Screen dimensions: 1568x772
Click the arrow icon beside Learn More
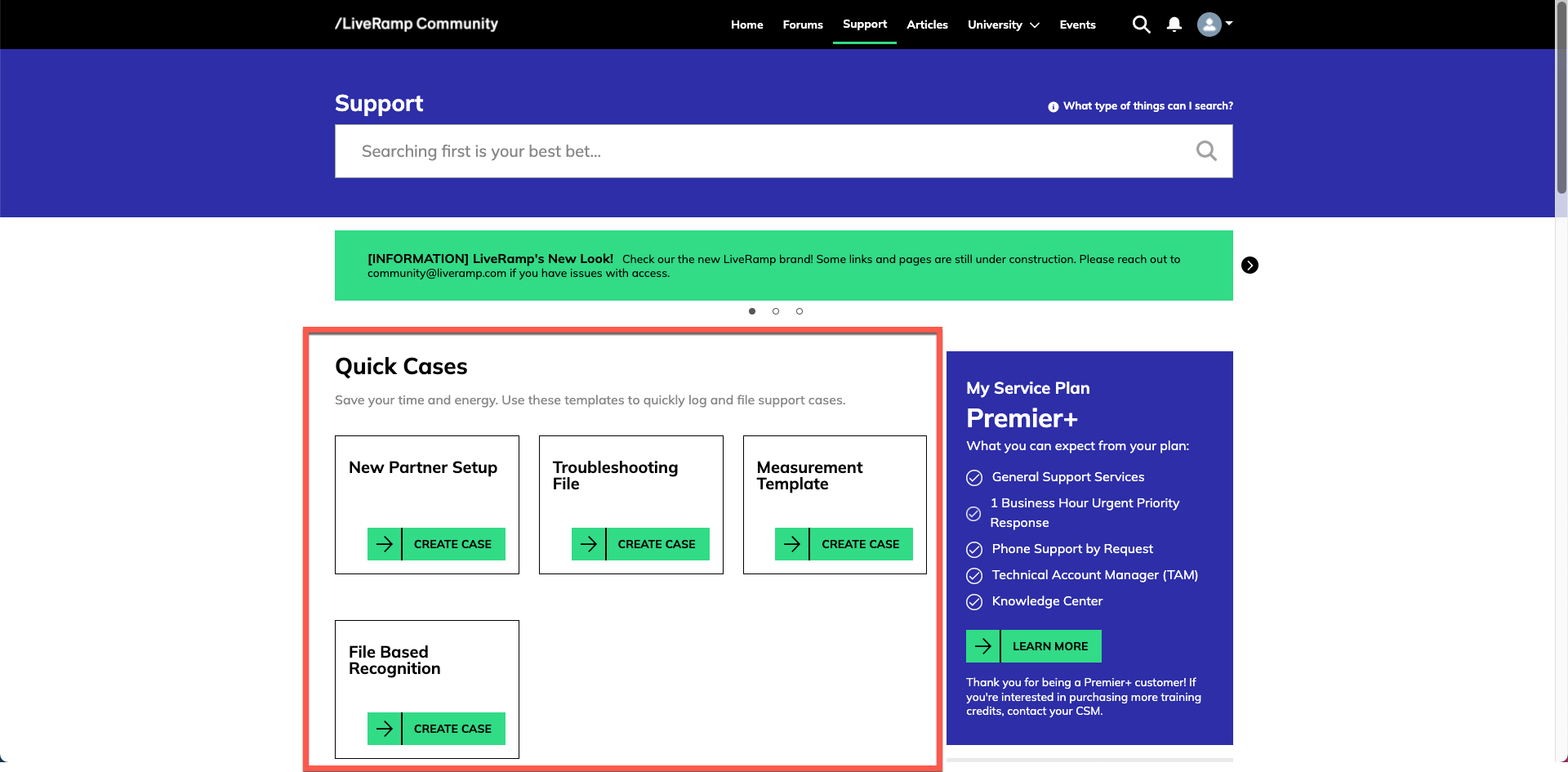click(983, 646)
